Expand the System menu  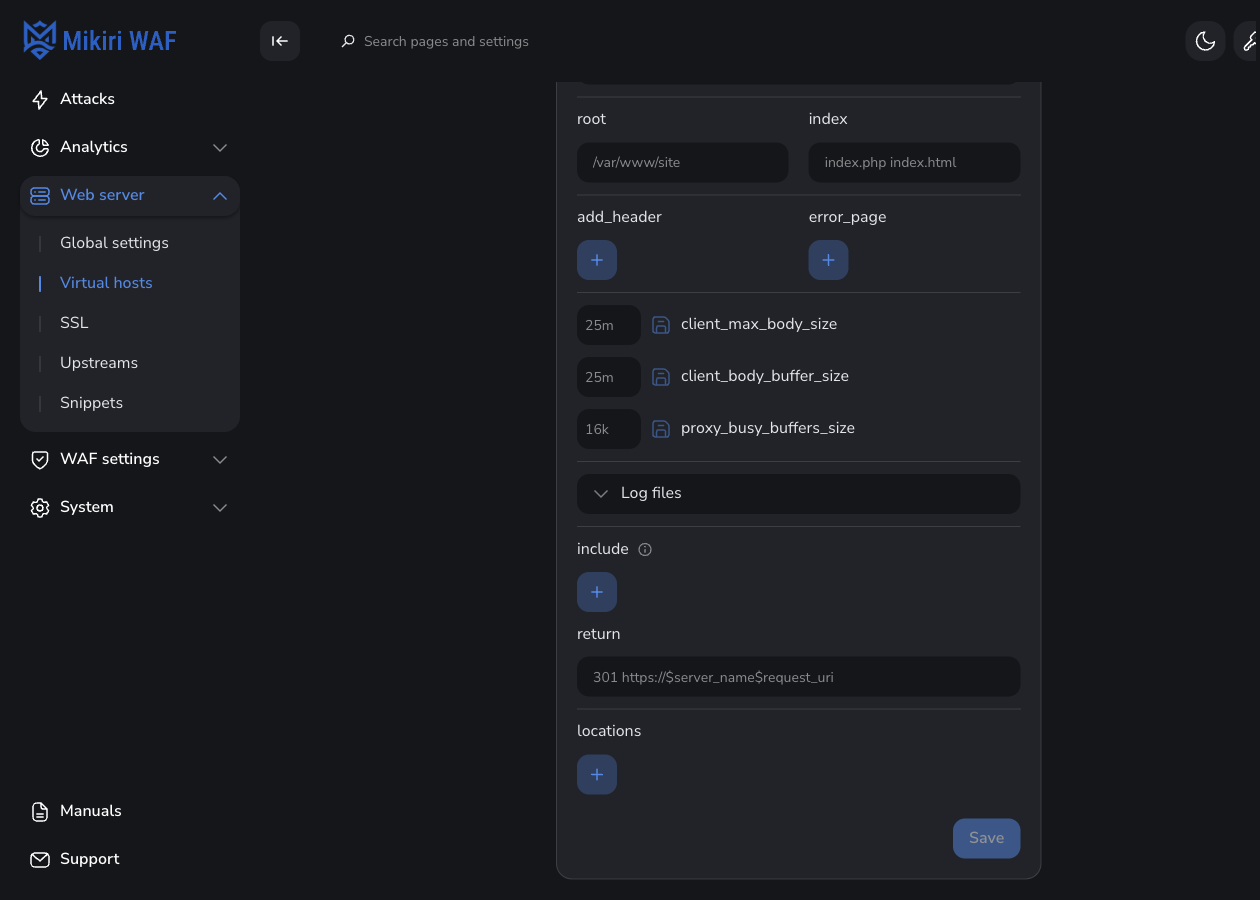coord(130,507)
